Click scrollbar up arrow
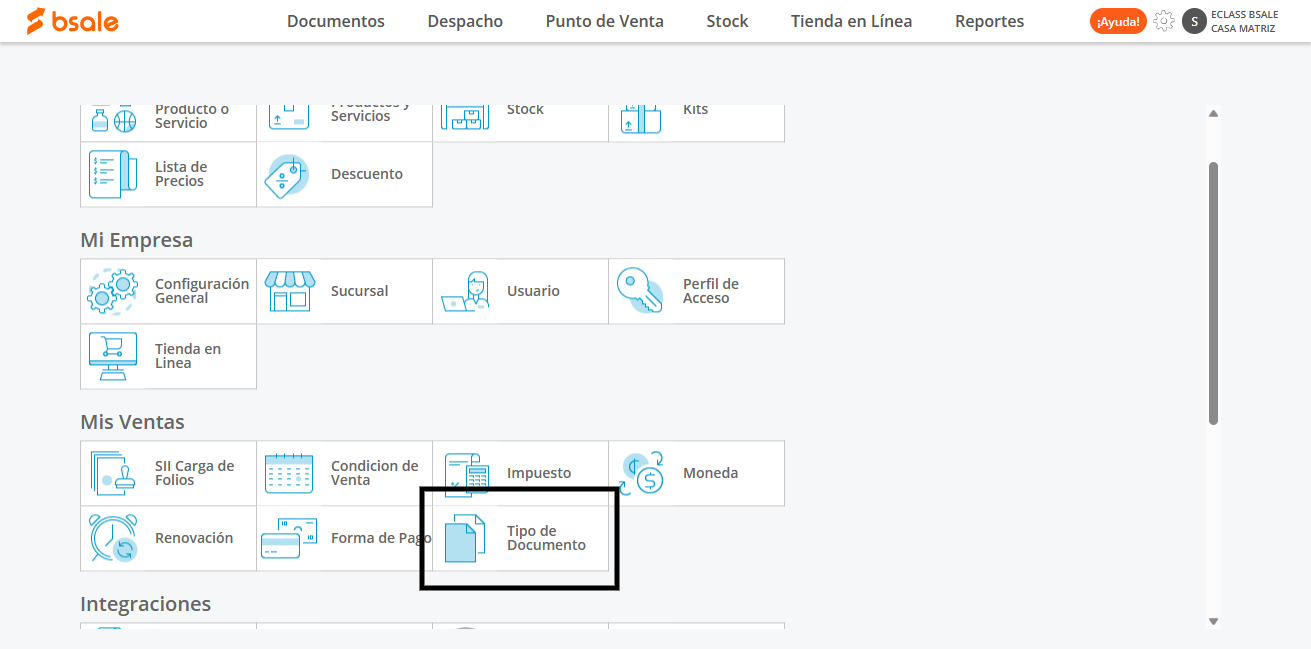This screenshot has height=649, width=1311. tap(1213, 114)
